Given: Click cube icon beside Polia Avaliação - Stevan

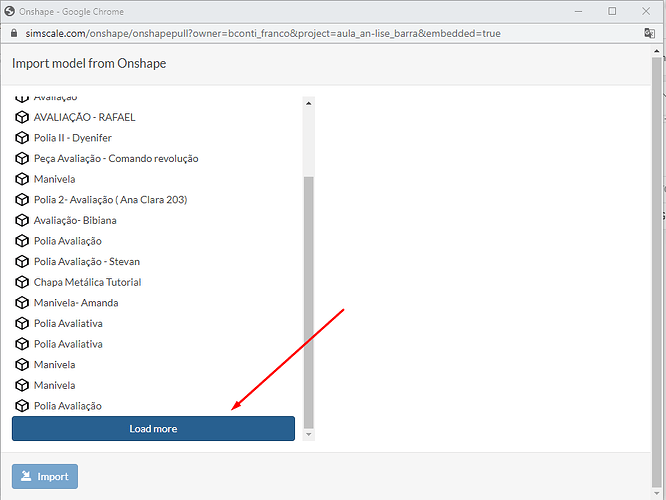Looking at the screenshot, I should [x=22, y=262].
